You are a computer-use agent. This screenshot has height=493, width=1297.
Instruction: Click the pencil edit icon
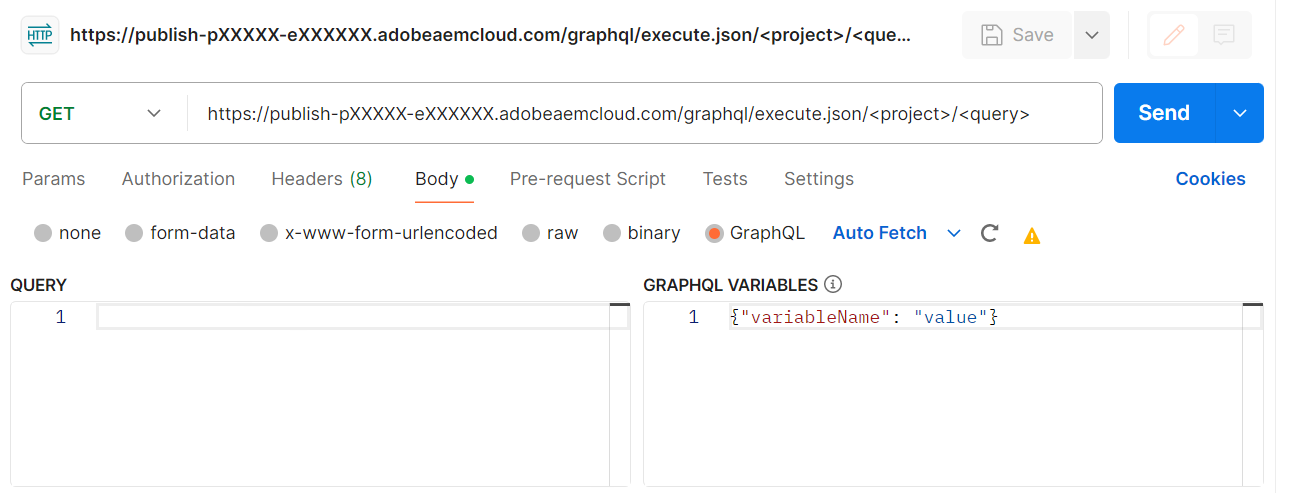[x=1173, y=35]
